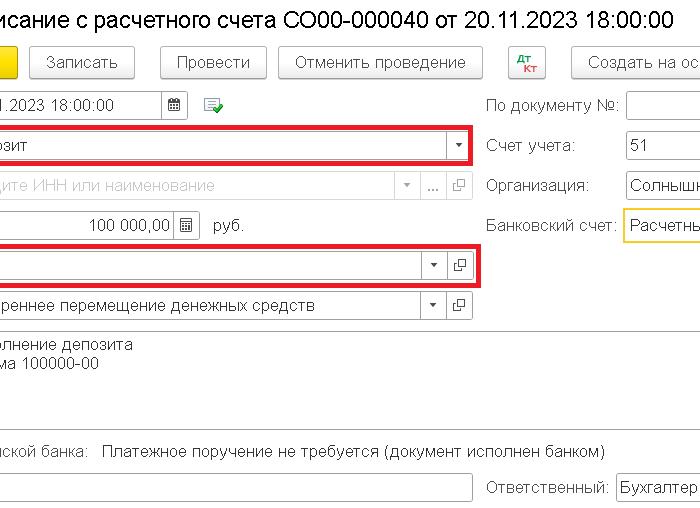Image resolution: width=700 pixels, height=508 pixels.
Task: Click the date field showing 18:00:00
Action: coord(80,105)
